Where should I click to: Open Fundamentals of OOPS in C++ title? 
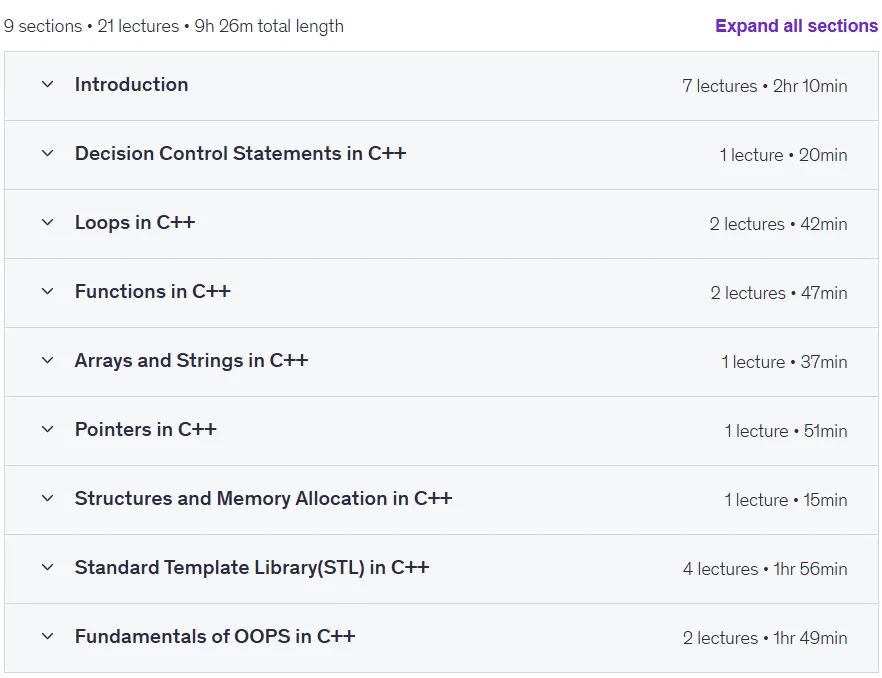(215, 637)
